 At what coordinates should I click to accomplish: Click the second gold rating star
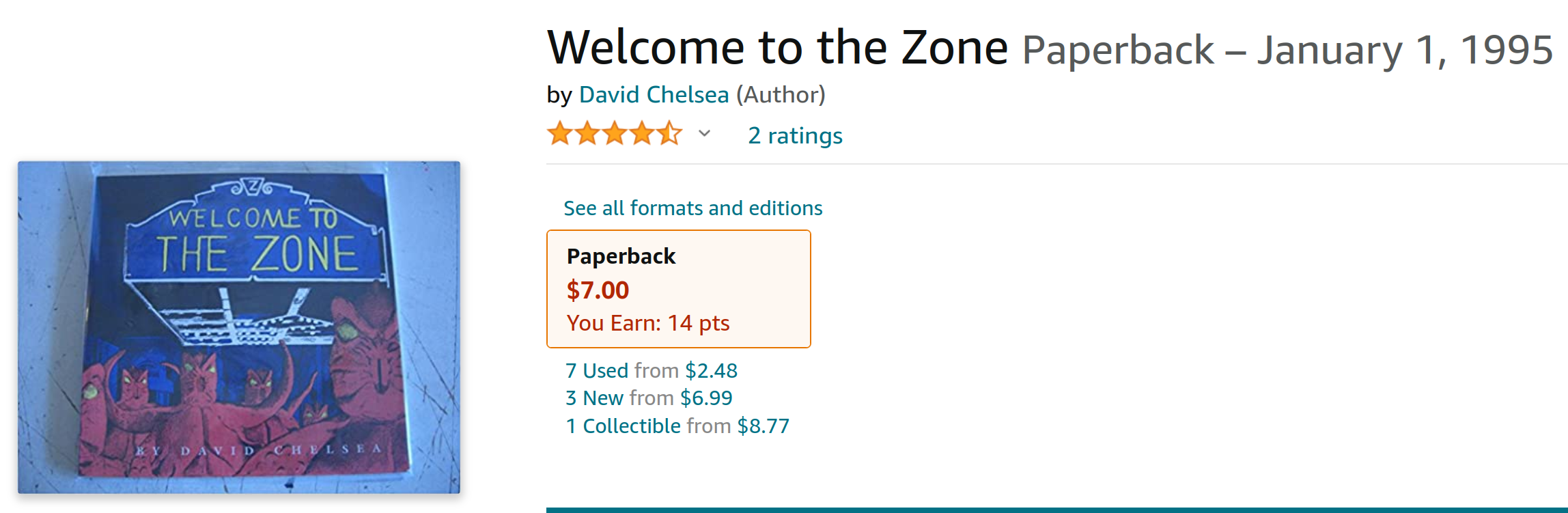[x=587, y=133]
